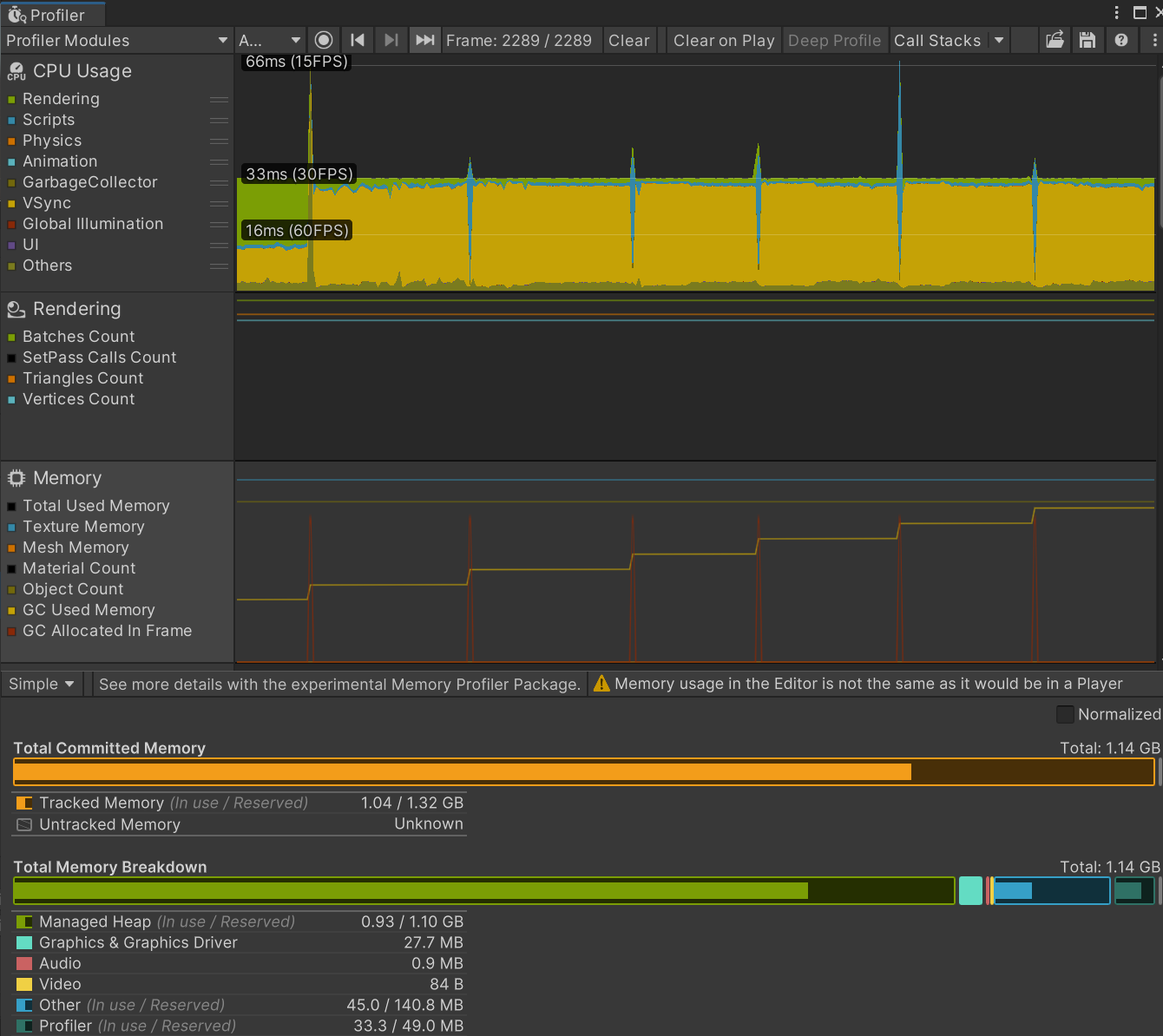1163x1036 pixels.
Task: Open the Simple view mode dropdown
Action: tap(42, 684)
